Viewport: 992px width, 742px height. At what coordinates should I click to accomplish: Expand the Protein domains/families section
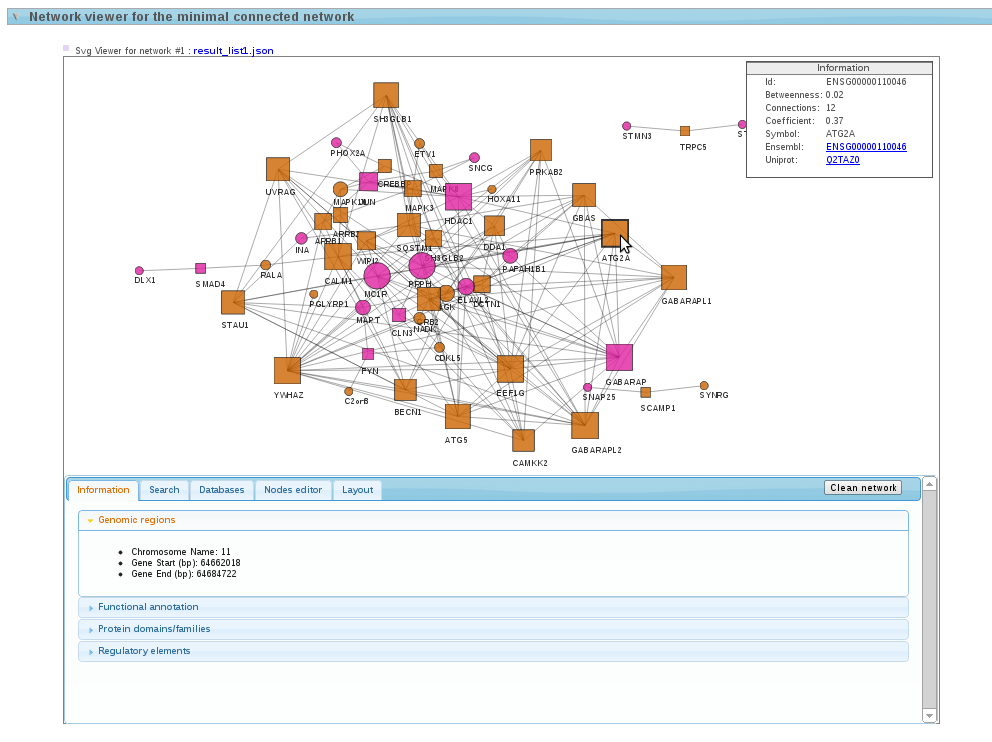click(x=154, y=629)
